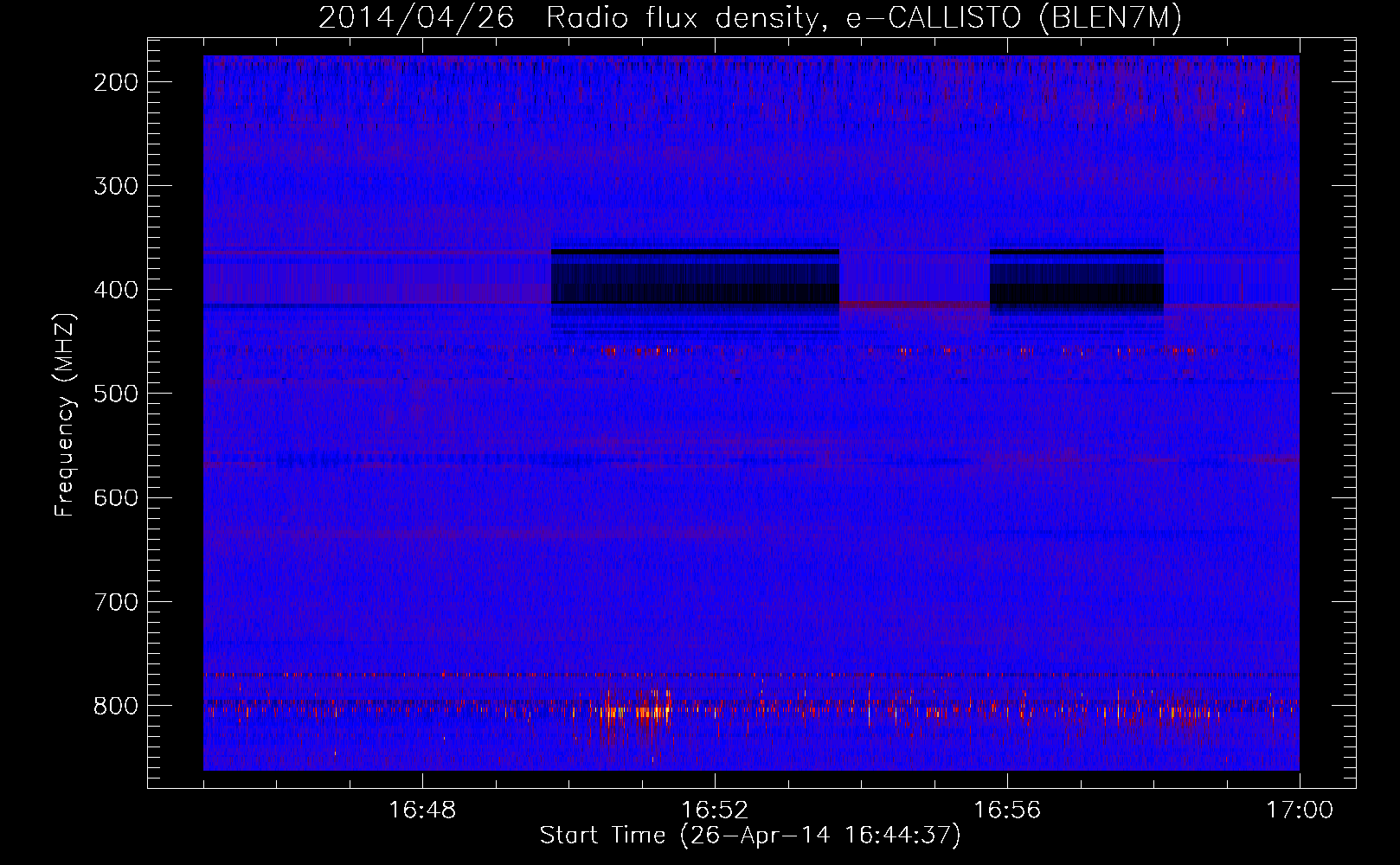Click the 'Frequency (MHZ)' axis label
Screen dimensions: 1400x865
[65, 414]
